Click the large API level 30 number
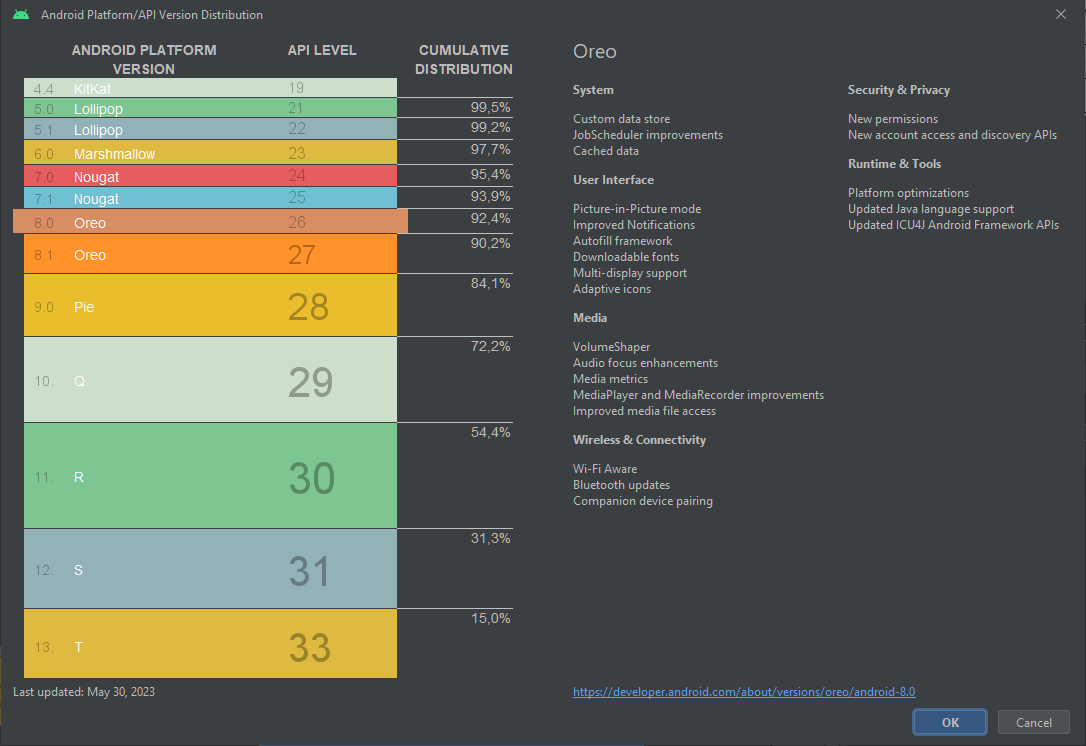Screen dimensions: 1086x746 (x=311, y=478)
